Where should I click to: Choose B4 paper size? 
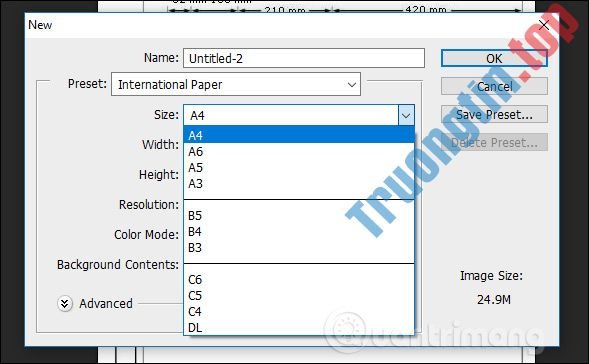click(x=299, y=232)
